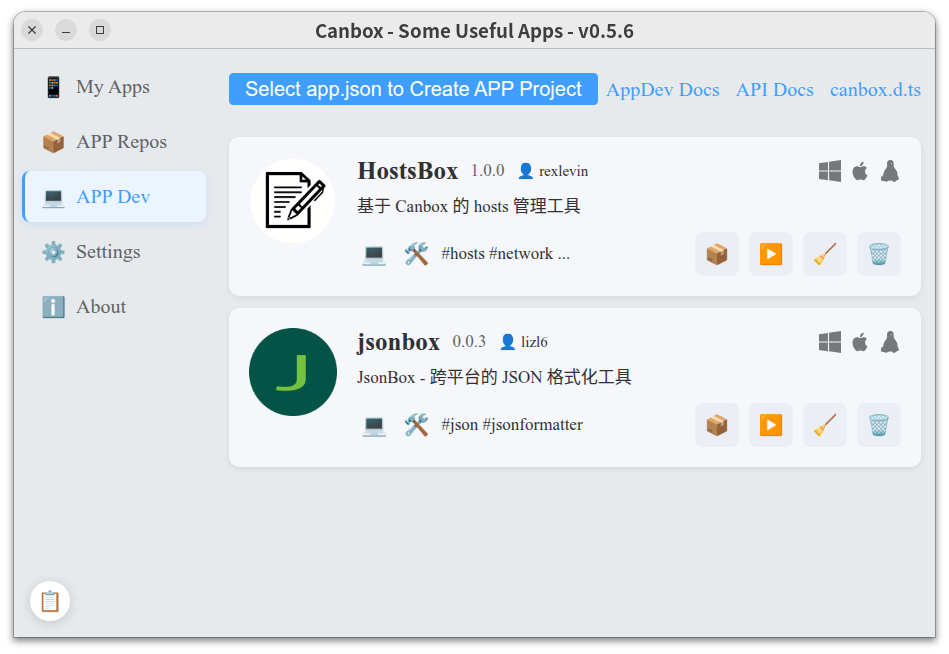Click the HostsBox app title
This screenshot has height=654, width=949.
point(407,171)
